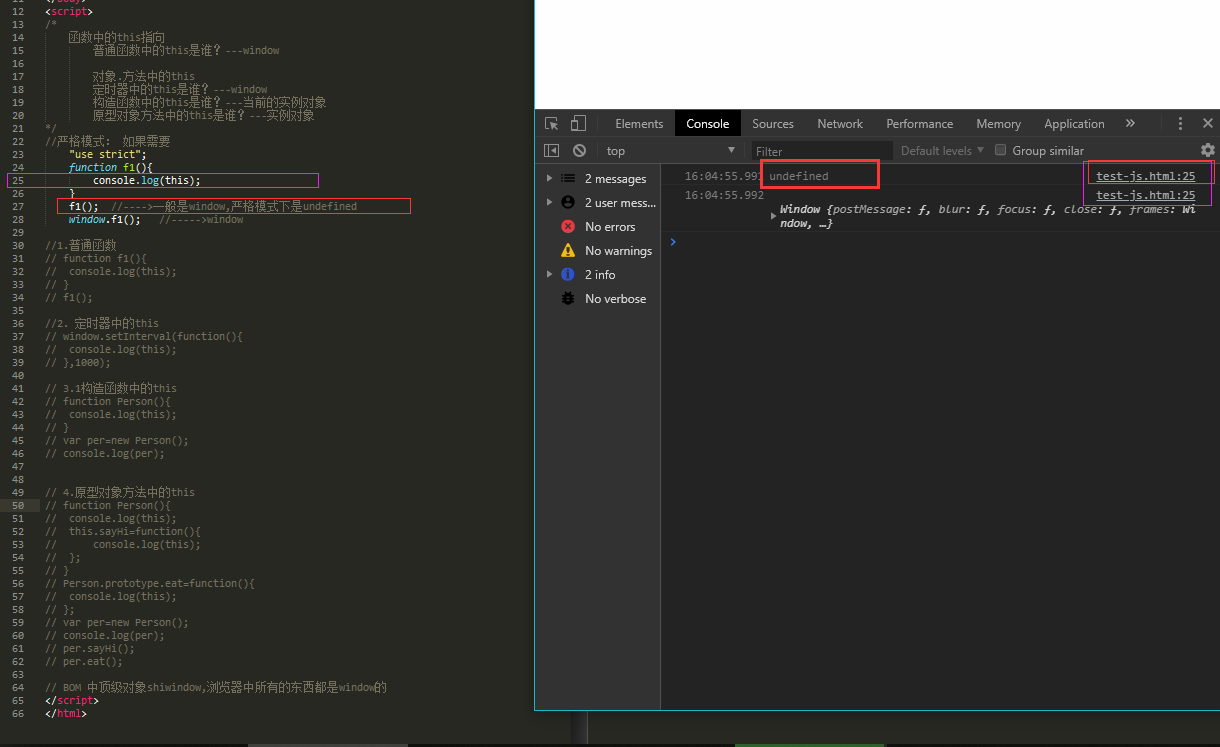Clear the console with the ban icon
The image size is (1220, 747).
pos(579,150)
